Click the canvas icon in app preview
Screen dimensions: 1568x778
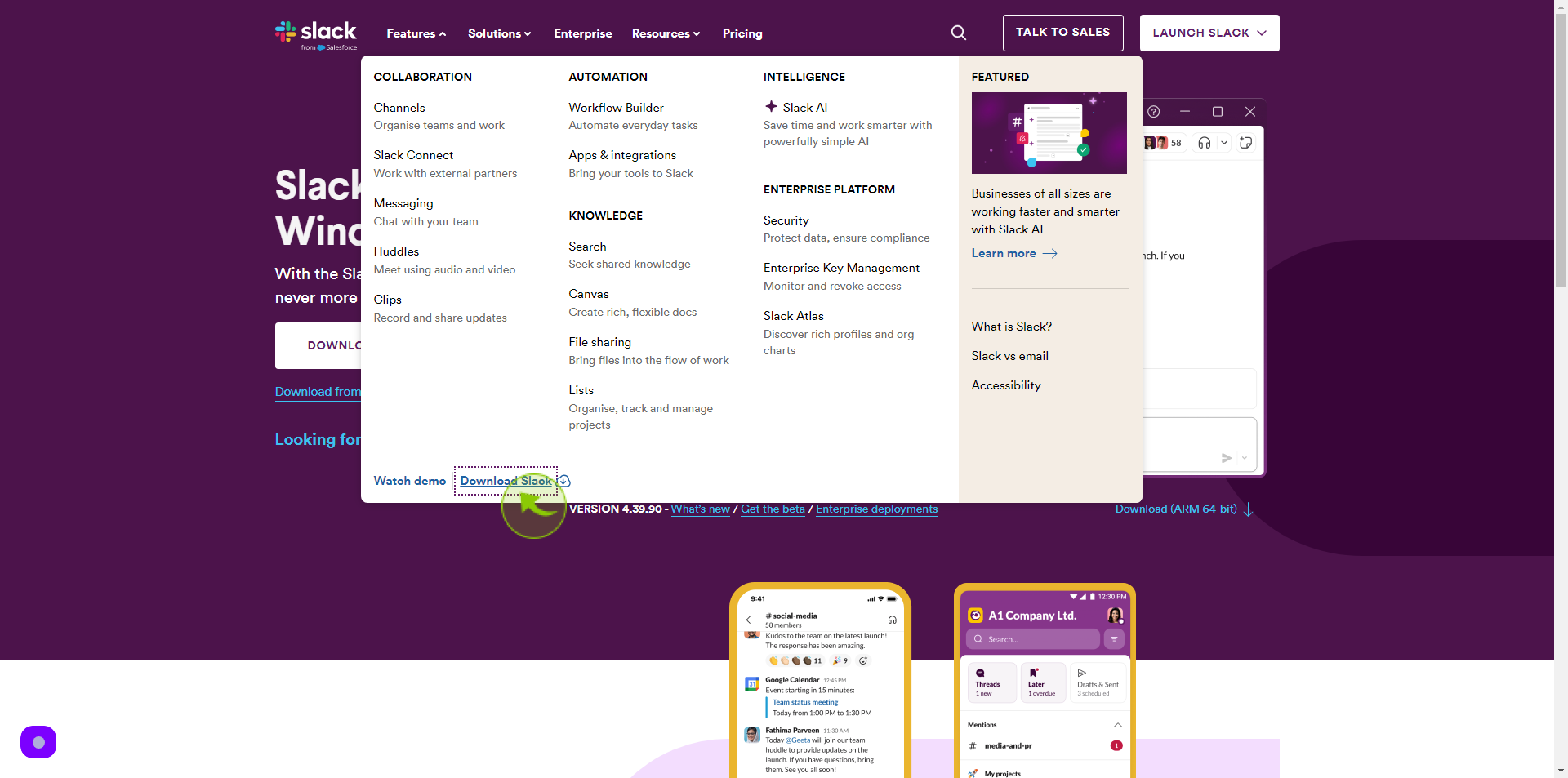tap(1245, 143)
